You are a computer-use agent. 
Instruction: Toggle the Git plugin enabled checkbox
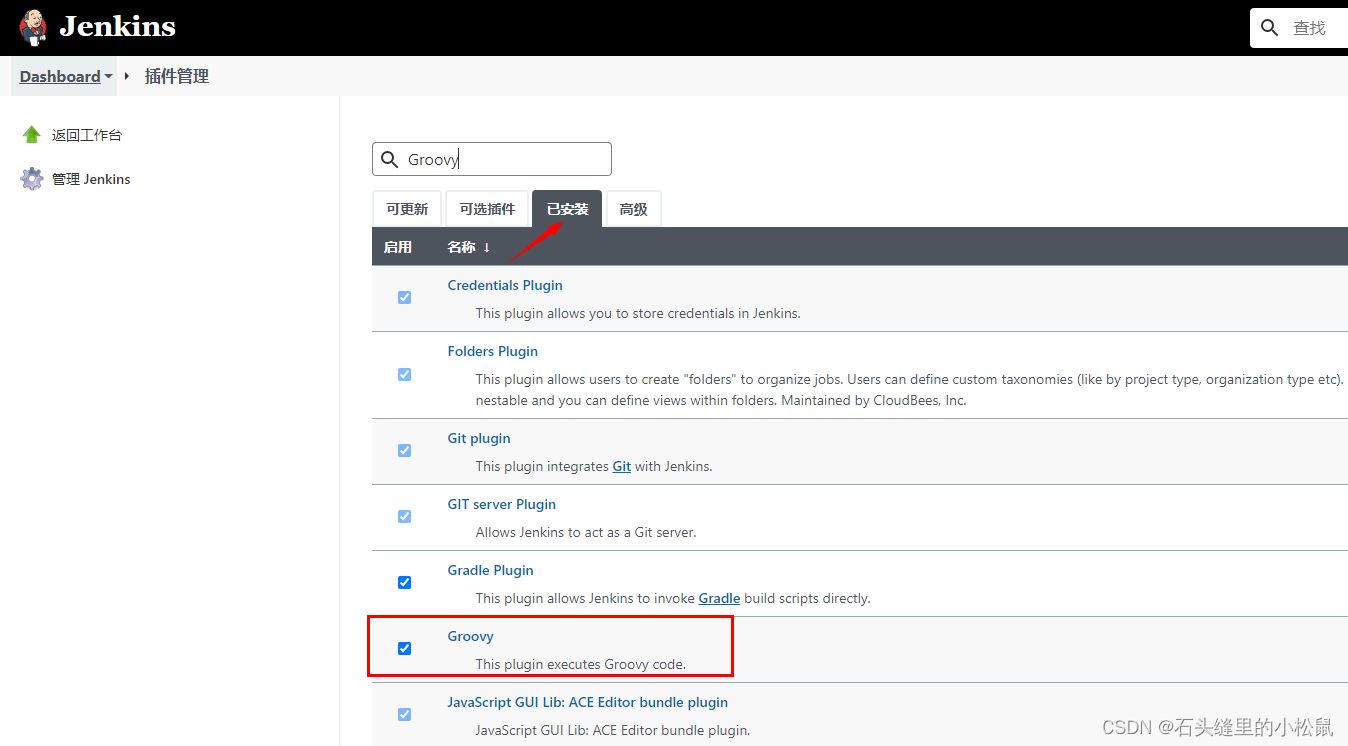pyautogui.click(x=404, y=450)
